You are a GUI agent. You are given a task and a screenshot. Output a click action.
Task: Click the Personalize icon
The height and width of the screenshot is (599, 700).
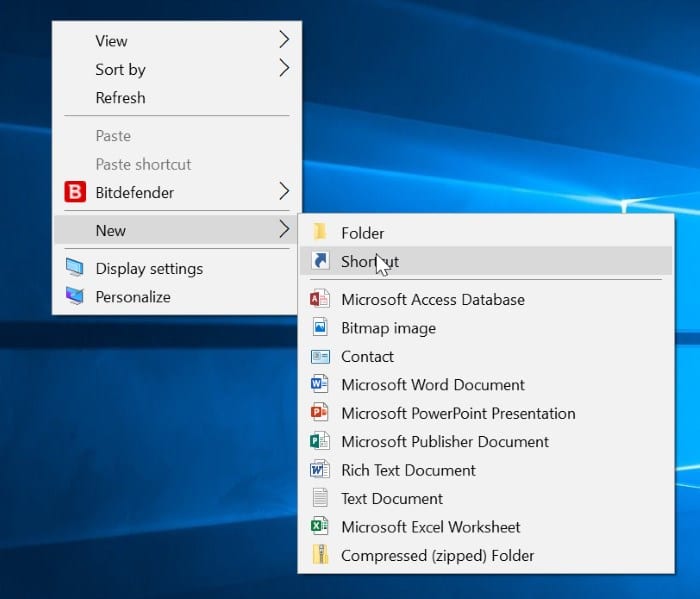[75, 296]
